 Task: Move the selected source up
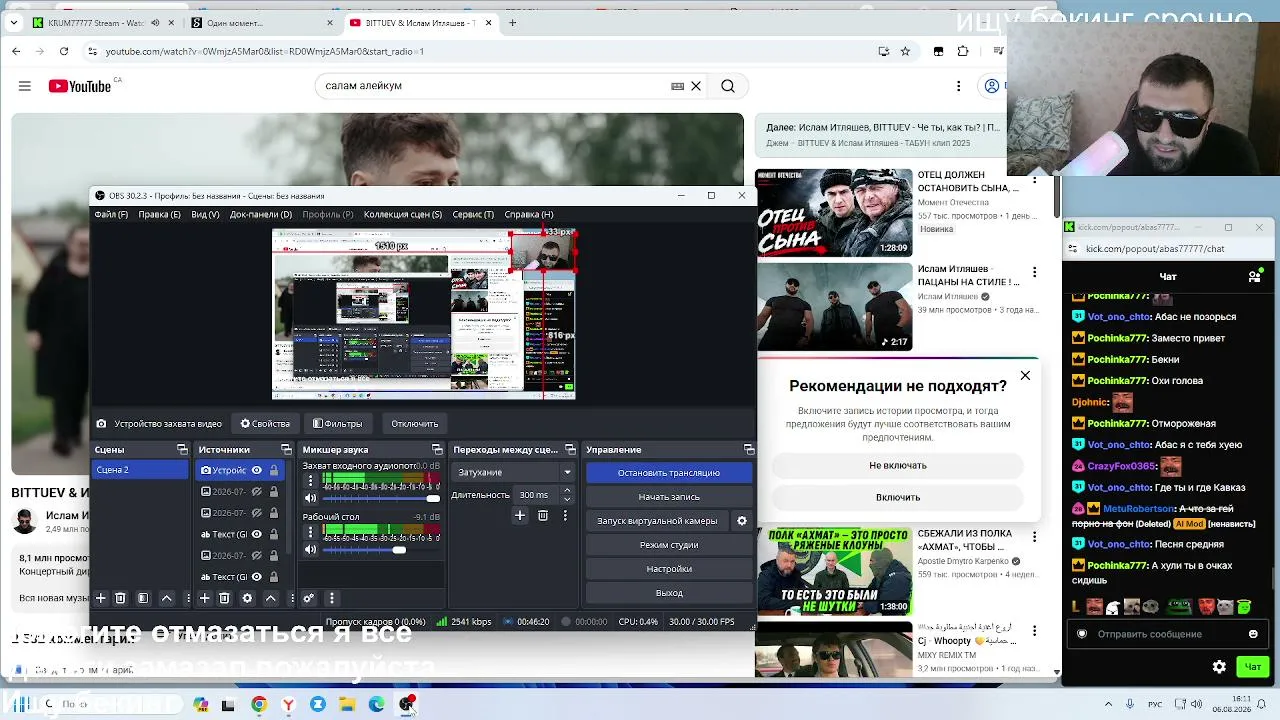point(270,598)
